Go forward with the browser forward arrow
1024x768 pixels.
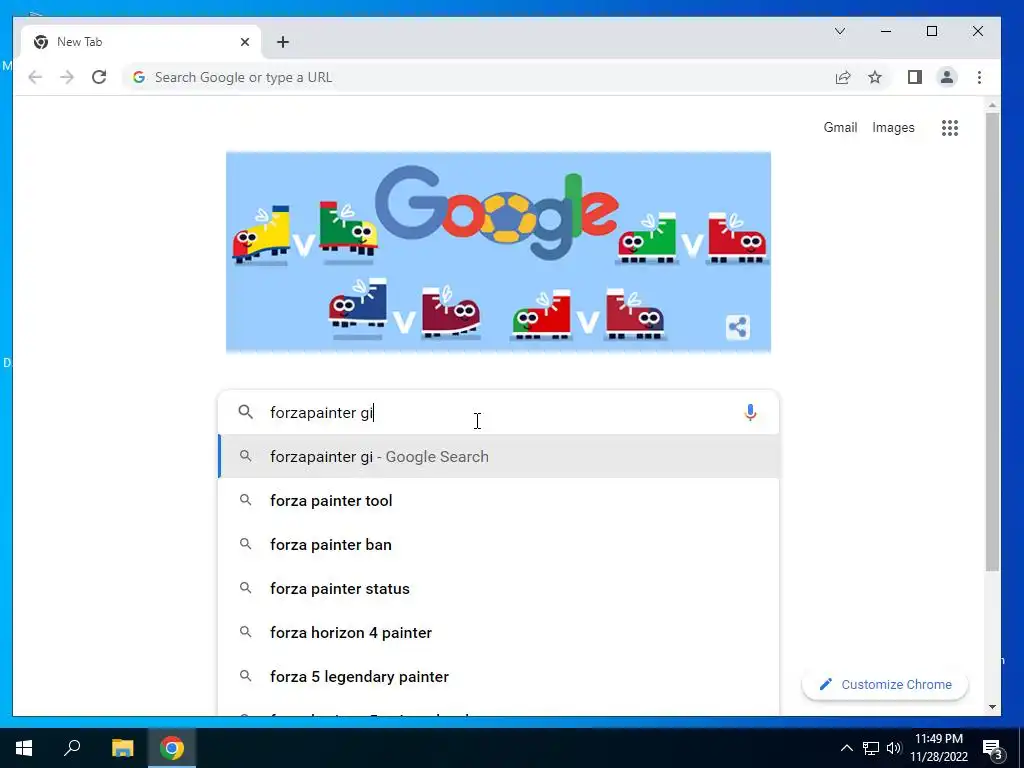67,77
